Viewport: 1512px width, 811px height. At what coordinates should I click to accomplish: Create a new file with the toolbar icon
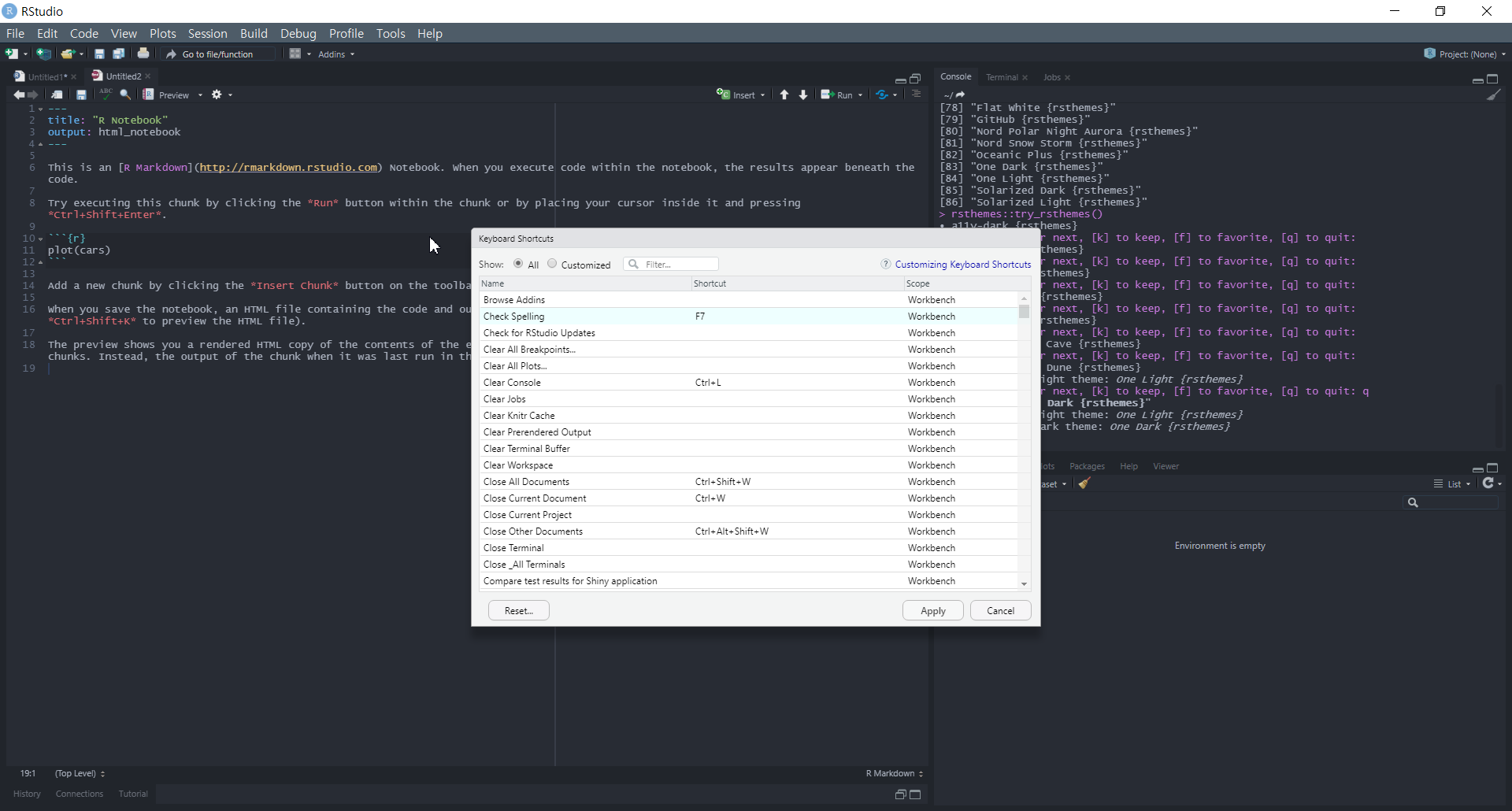pos(12,54)
